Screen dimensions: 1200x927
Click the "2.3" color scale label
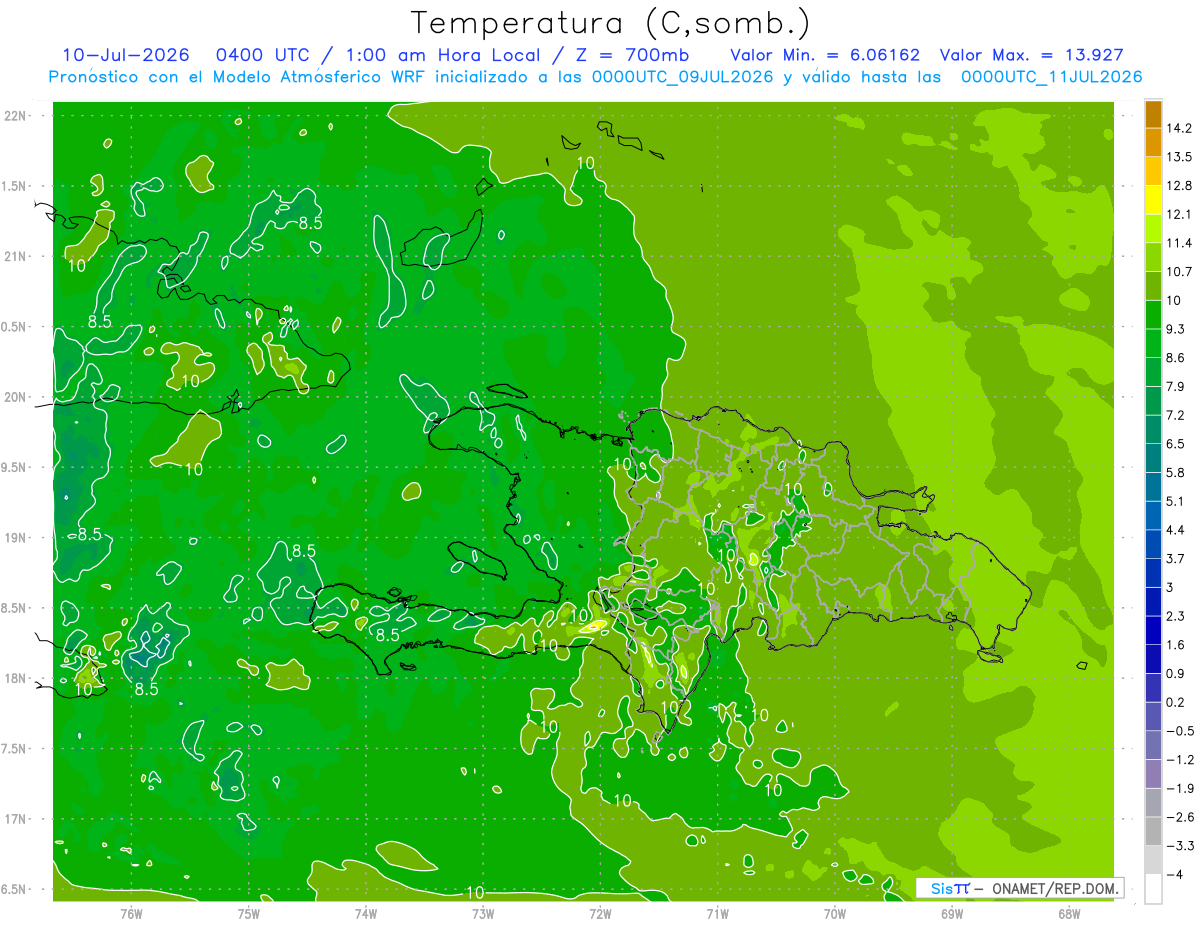tap(1175, 616)
